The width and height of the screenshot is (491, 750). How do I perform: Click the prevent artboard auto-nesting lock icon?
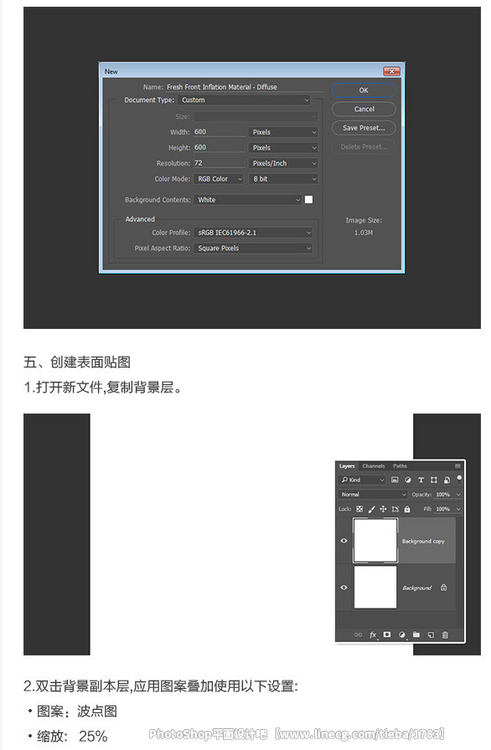(x=395, y=509)
